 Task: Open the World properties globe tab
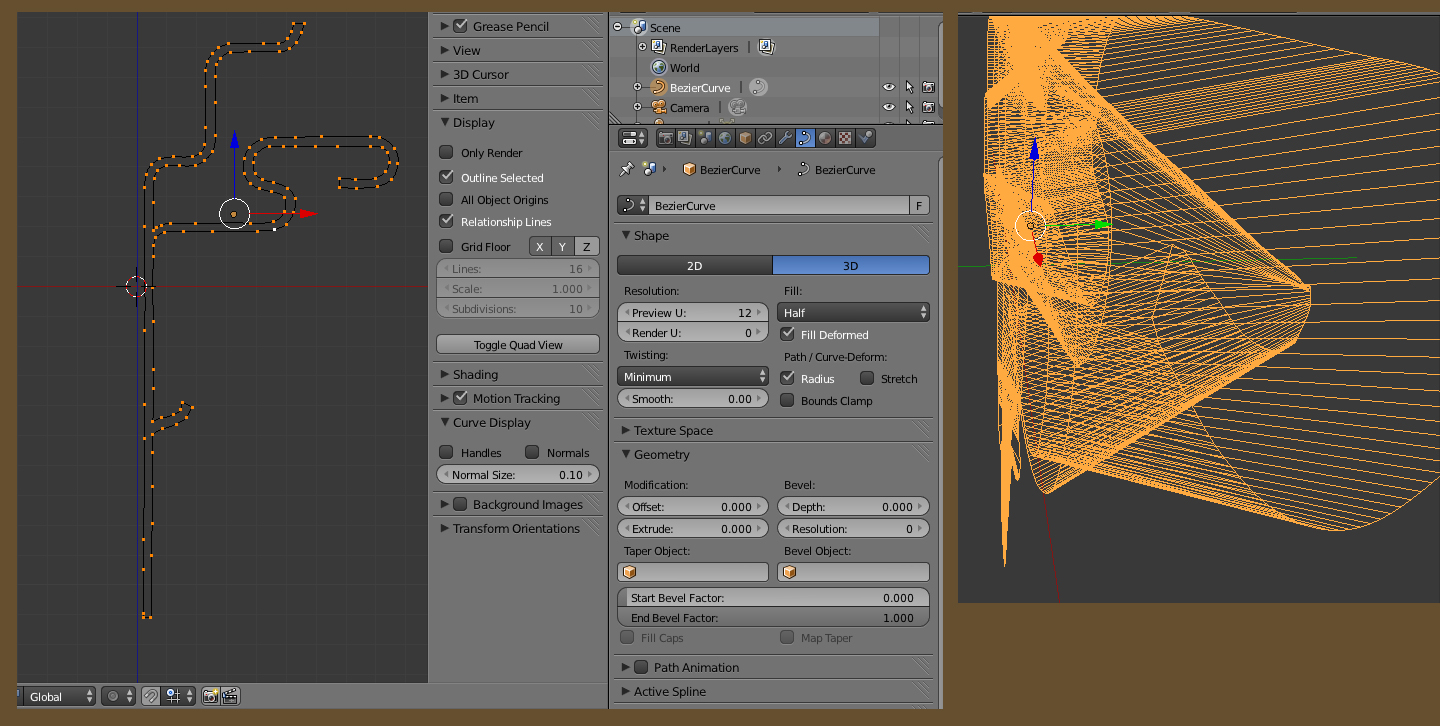tap(724, 138)
